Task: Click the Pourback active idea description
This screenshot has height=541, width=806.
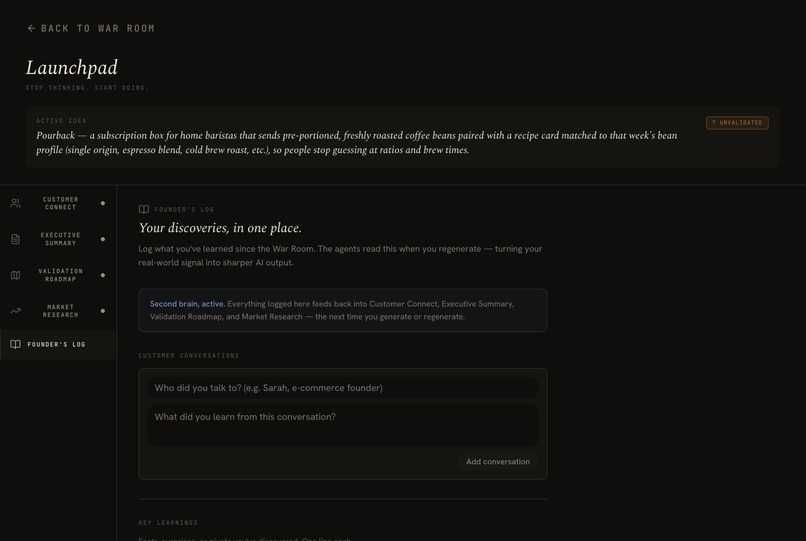Action: [x=357, y=142]
